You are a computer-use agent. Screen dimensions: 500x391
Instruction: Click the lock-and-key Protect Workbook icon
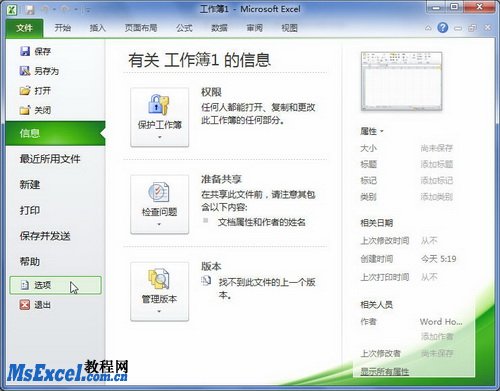159,104
